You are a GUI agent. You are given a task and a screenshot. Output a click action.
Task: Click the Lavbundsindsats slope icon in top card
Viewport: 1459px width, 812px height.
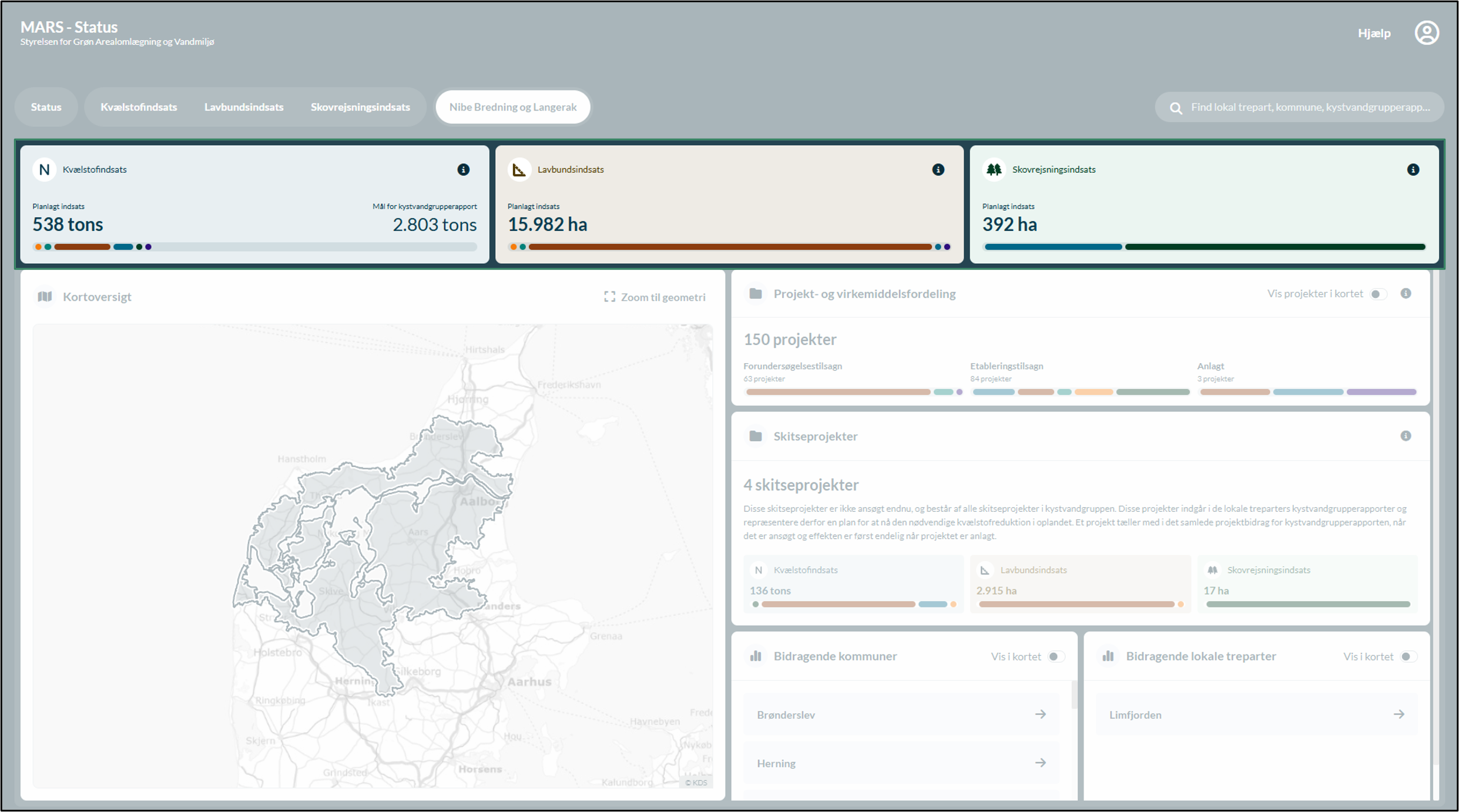[519, 169]
